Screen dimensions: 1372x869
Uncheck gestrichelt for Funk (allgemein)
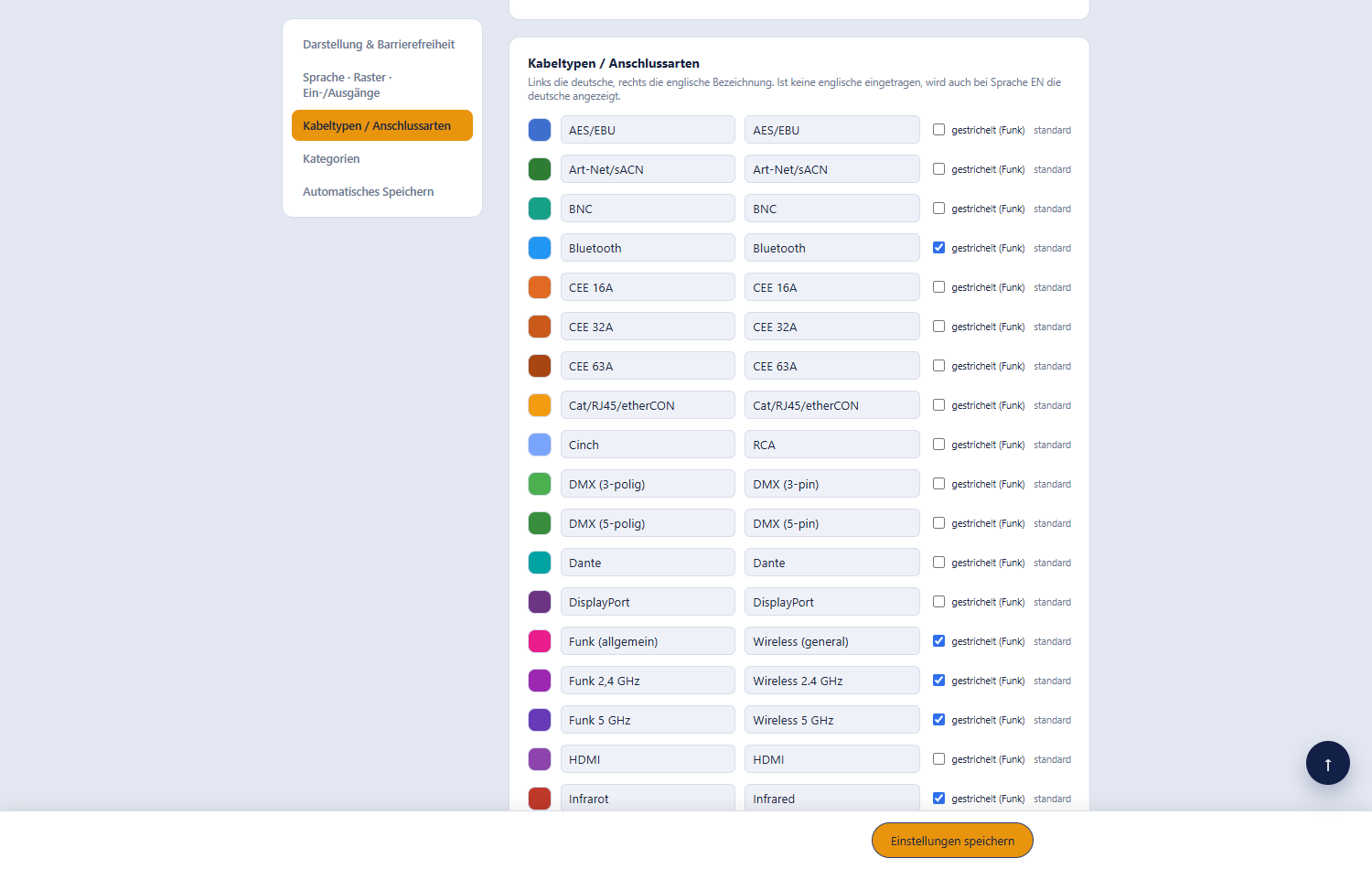click(x=938, y=641)
